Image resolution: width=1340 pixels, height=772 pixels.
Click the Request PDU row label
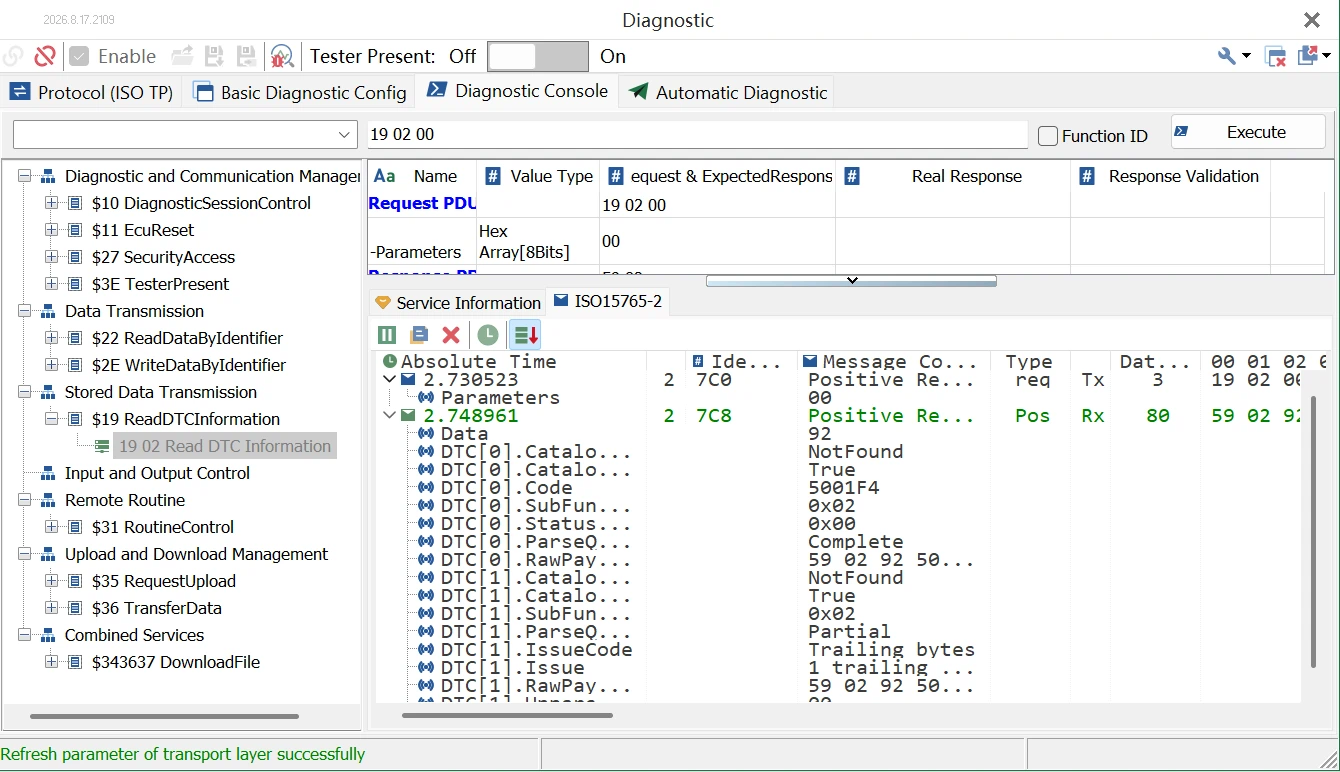[420, 203]
